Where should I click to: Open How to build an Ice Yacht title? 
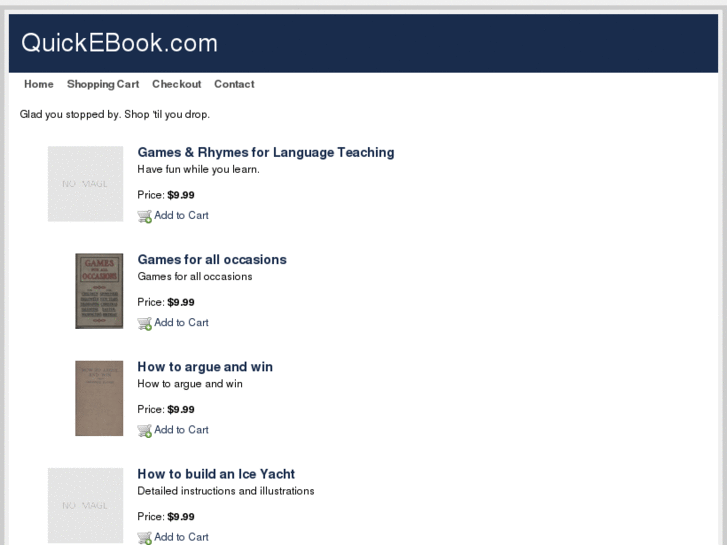[x=216, y=474]
